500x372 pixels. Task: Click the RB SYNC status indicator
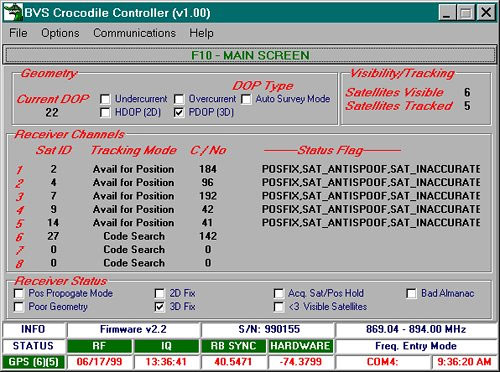[x=233, y=346]
